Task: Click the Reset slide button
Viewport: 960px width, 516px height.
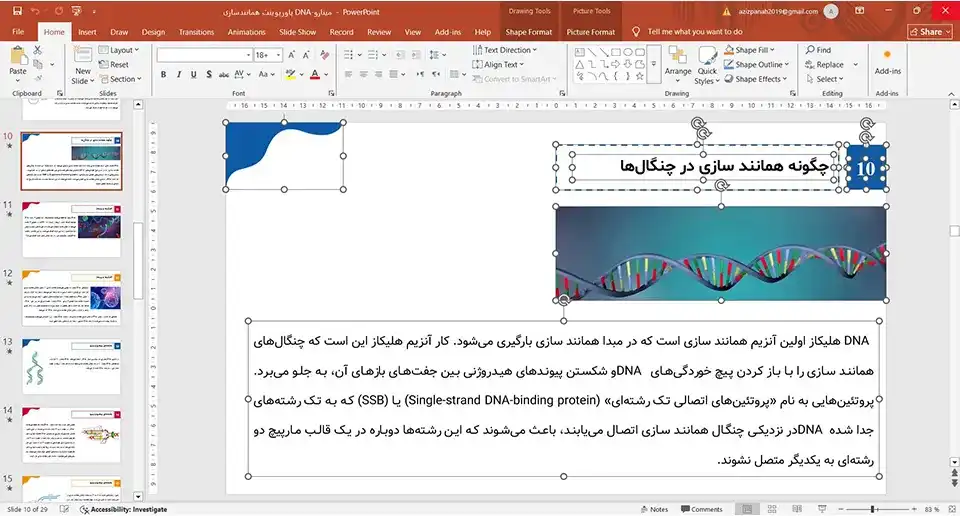Action: coord(114,64)
